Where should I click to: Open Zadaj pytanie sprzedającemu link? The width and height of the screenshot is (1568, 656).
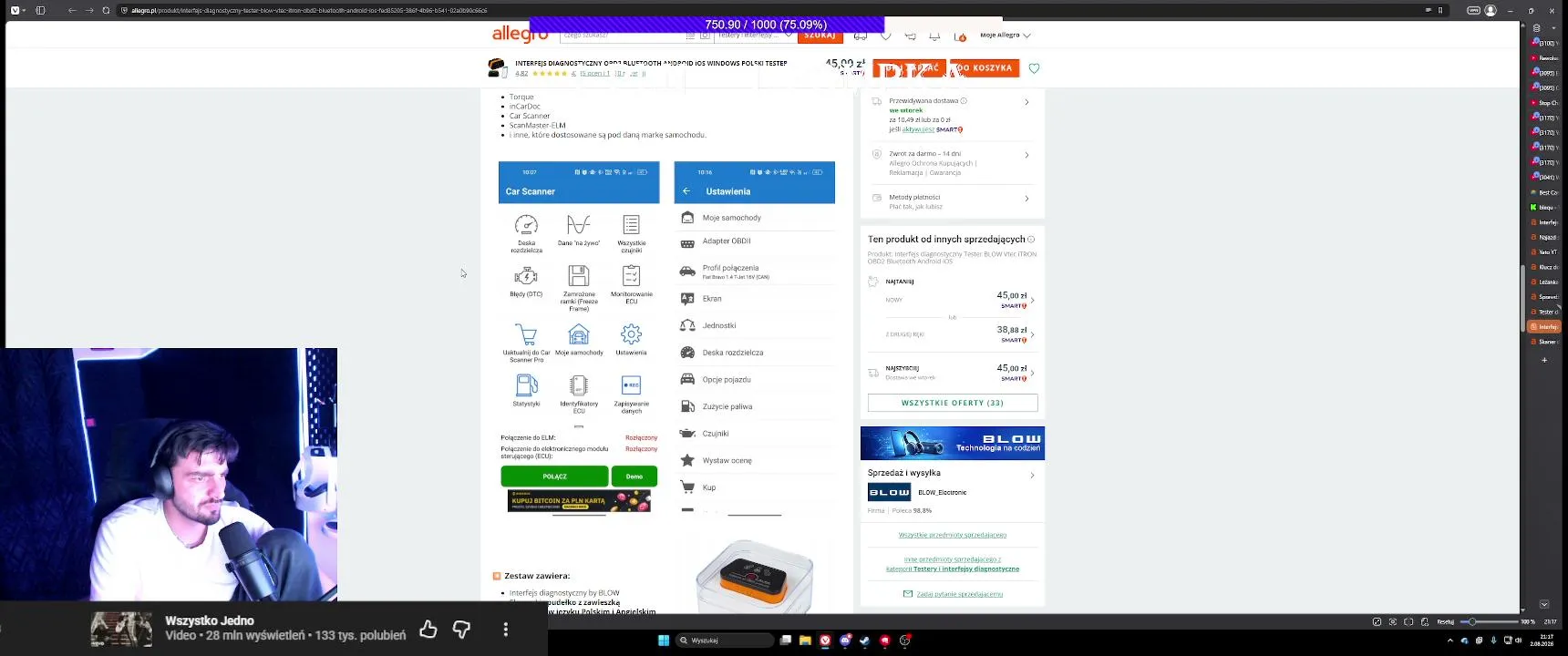pyautogui.click(x=960, y=594)
